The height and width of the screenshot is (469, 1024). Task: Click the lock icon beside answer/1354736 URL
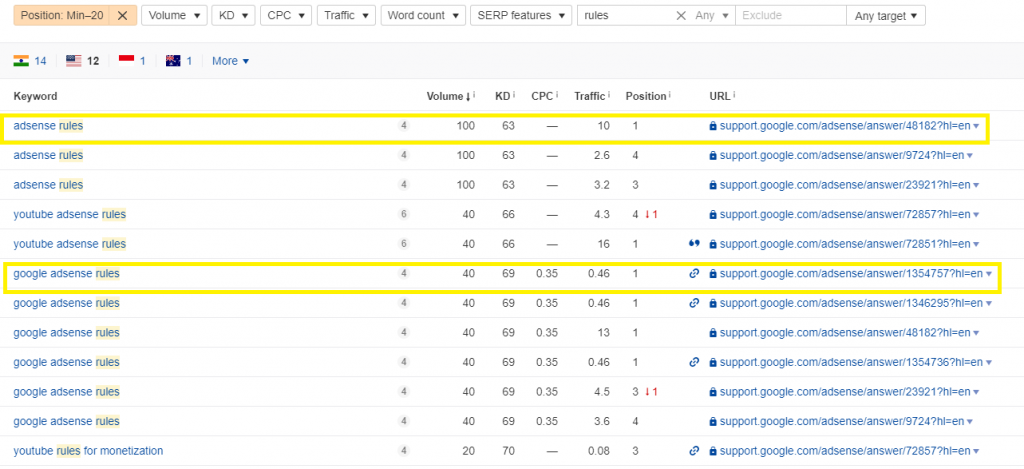[713, 362]
